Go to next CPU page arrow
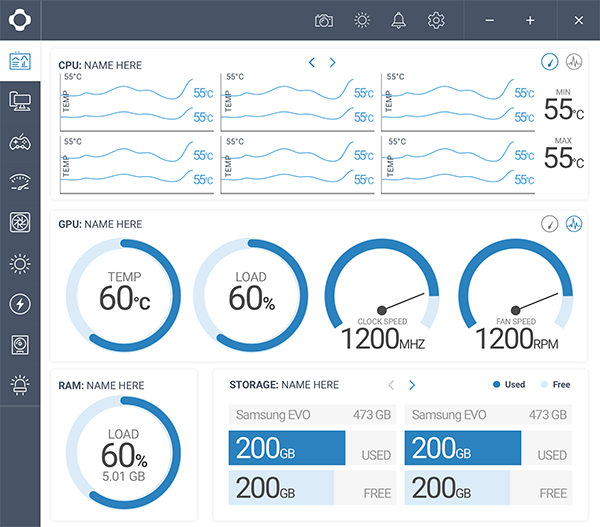Viewport: 600px width, 527px height. pyautogui.click(x=333, y=63)
